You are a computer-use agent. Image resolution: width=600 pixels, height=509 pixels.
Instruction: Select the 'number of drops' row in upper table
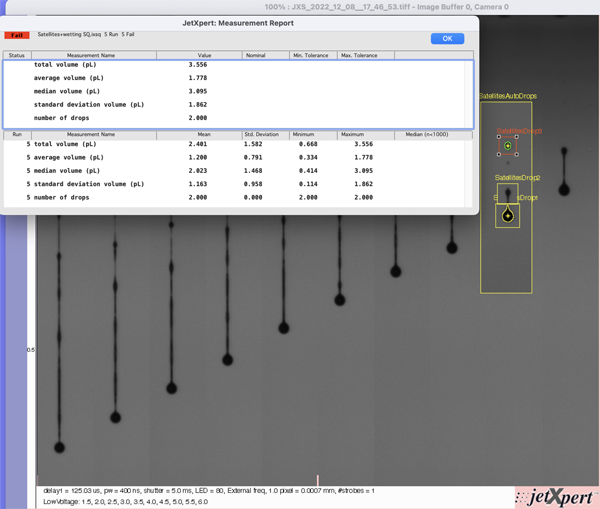(233, 118)
